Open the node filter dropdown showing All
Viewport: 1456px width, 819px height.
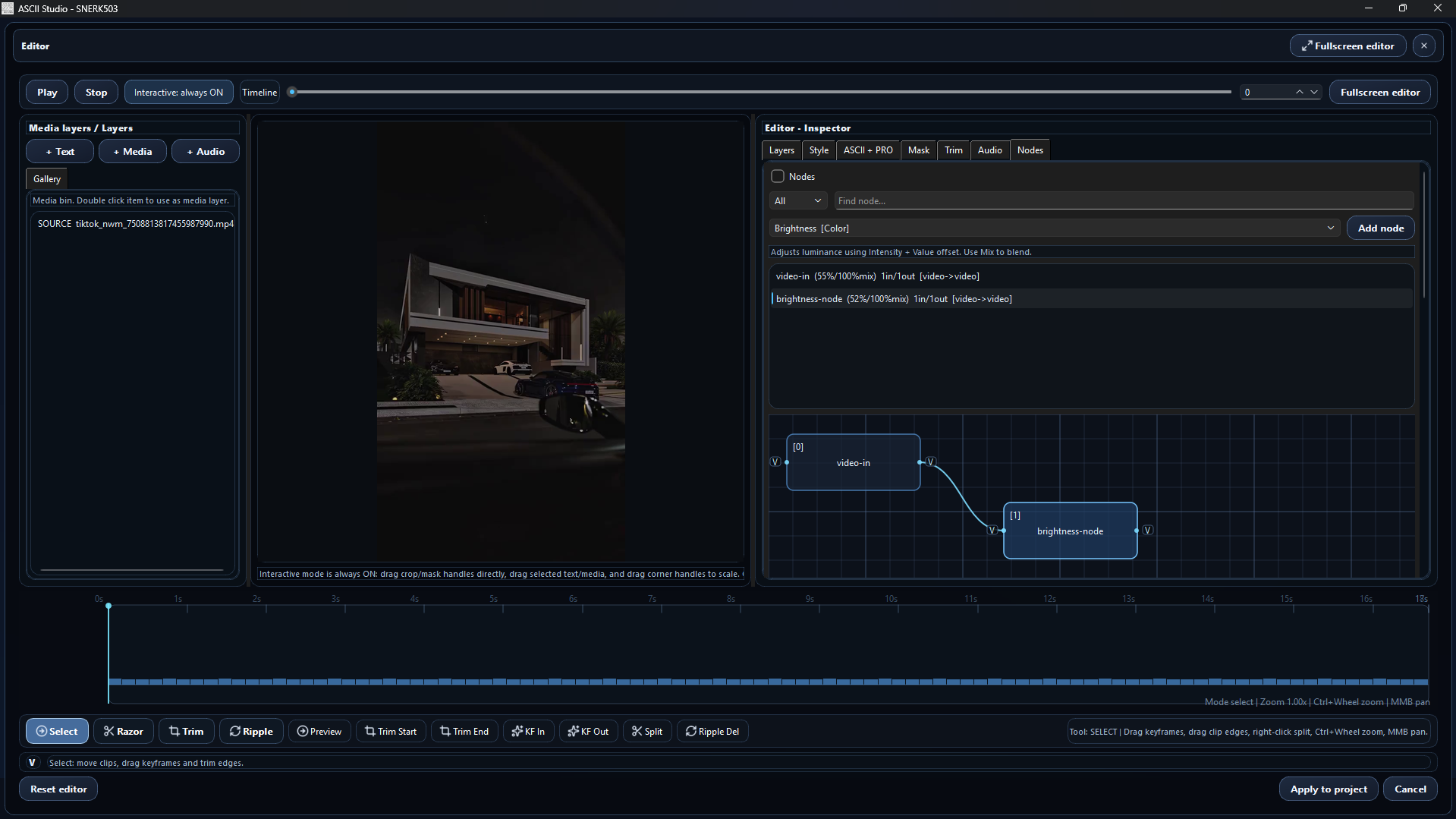tap(797, 200)
